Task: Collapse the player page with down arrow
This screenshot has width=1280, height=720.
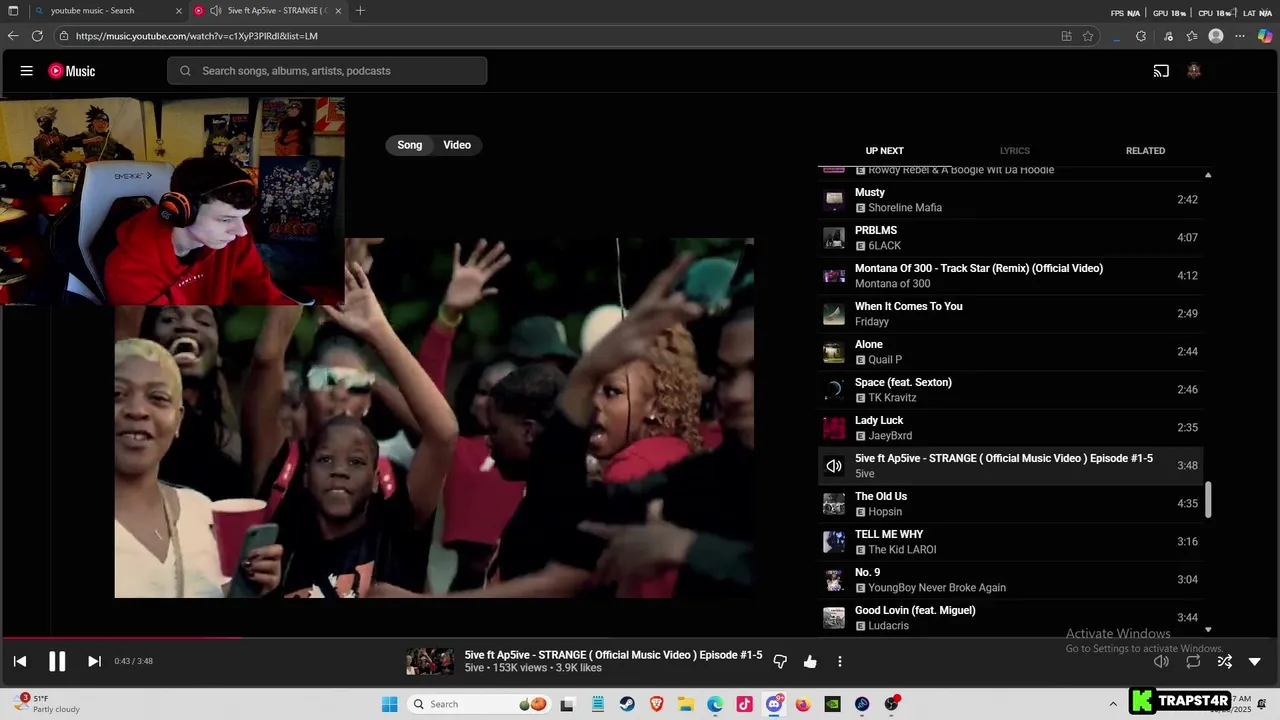Action: pyautogui.click(x=1255, y=661)
